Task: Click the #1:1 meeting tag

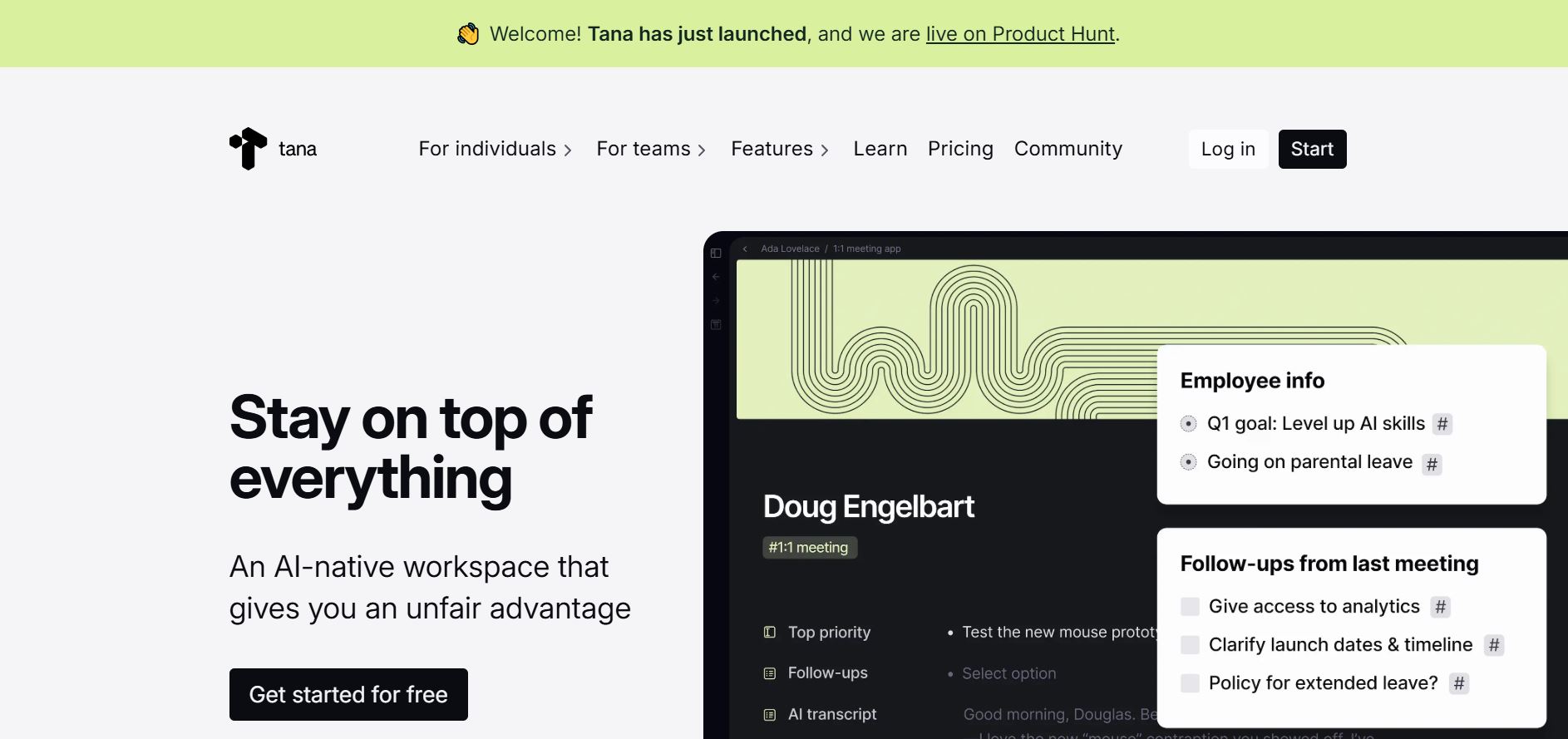Action: click(809, 548)
